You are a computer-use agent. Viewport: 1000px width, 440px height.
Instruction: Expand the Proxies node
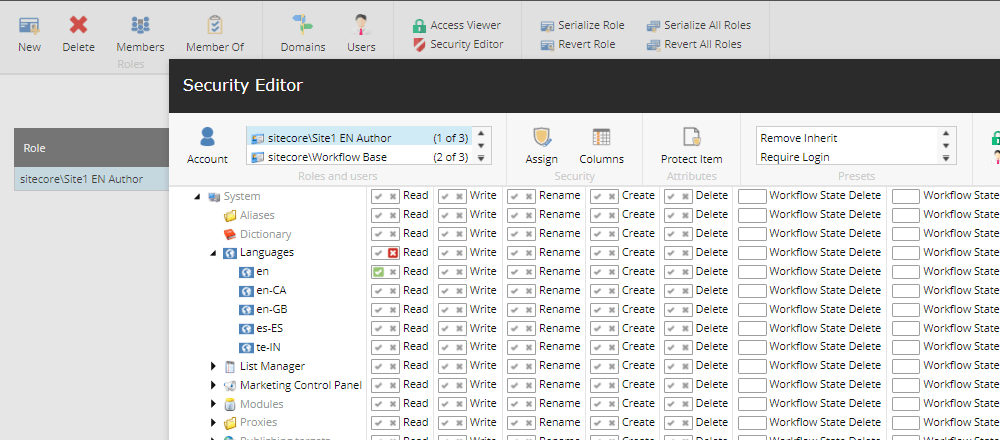[214, 422]
